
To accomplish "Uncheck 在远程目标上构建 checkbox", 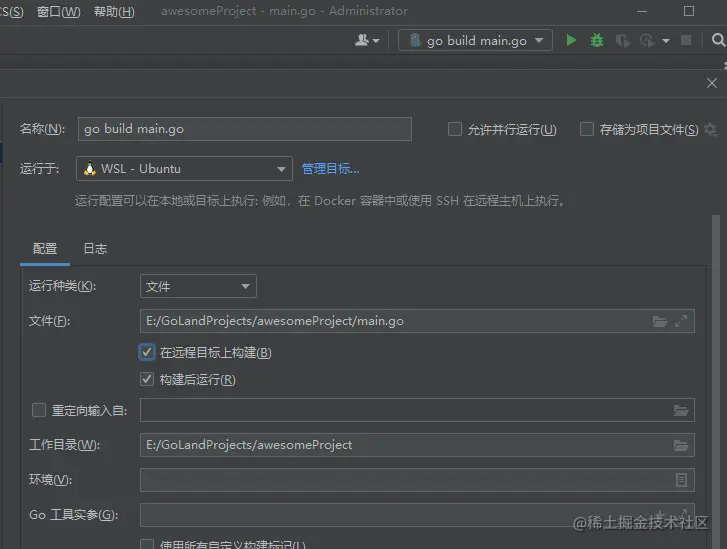I will pyautogui.click(x=147, y=352).
